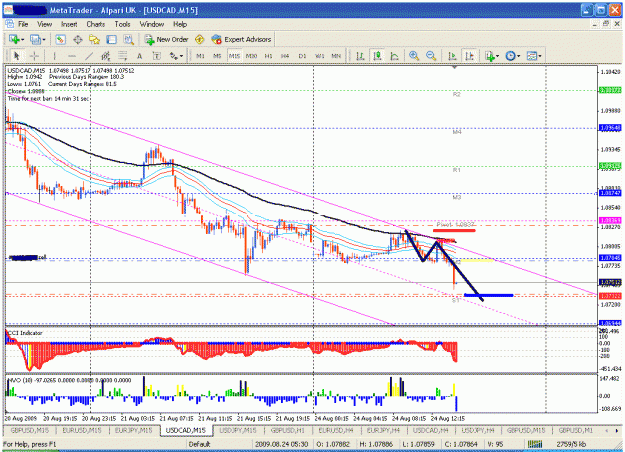
Task: Switch to GBPUSD,M15 first chart tab
Action: pos(29,430)
